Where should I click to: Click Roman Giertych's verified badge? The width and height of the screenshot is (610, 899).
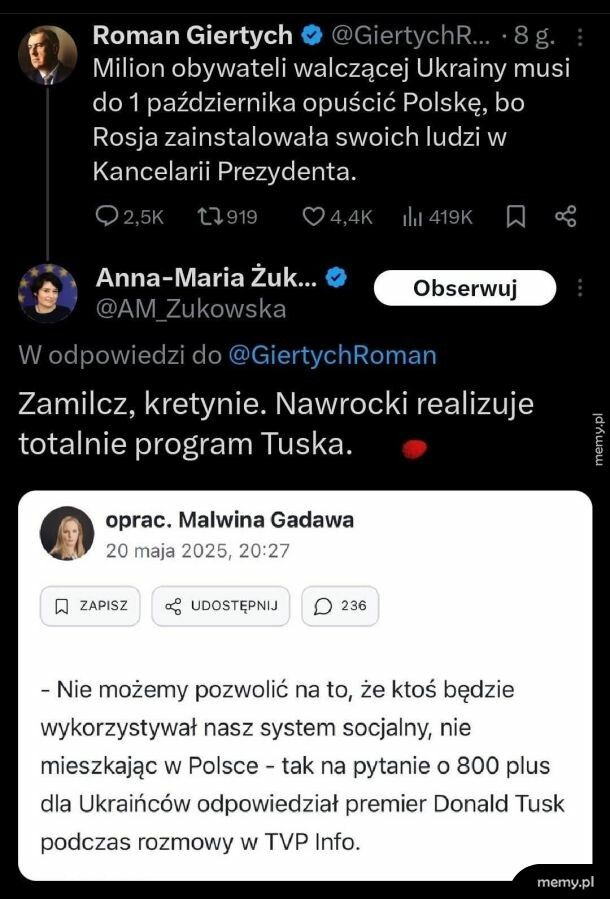(x=312, y=36)
